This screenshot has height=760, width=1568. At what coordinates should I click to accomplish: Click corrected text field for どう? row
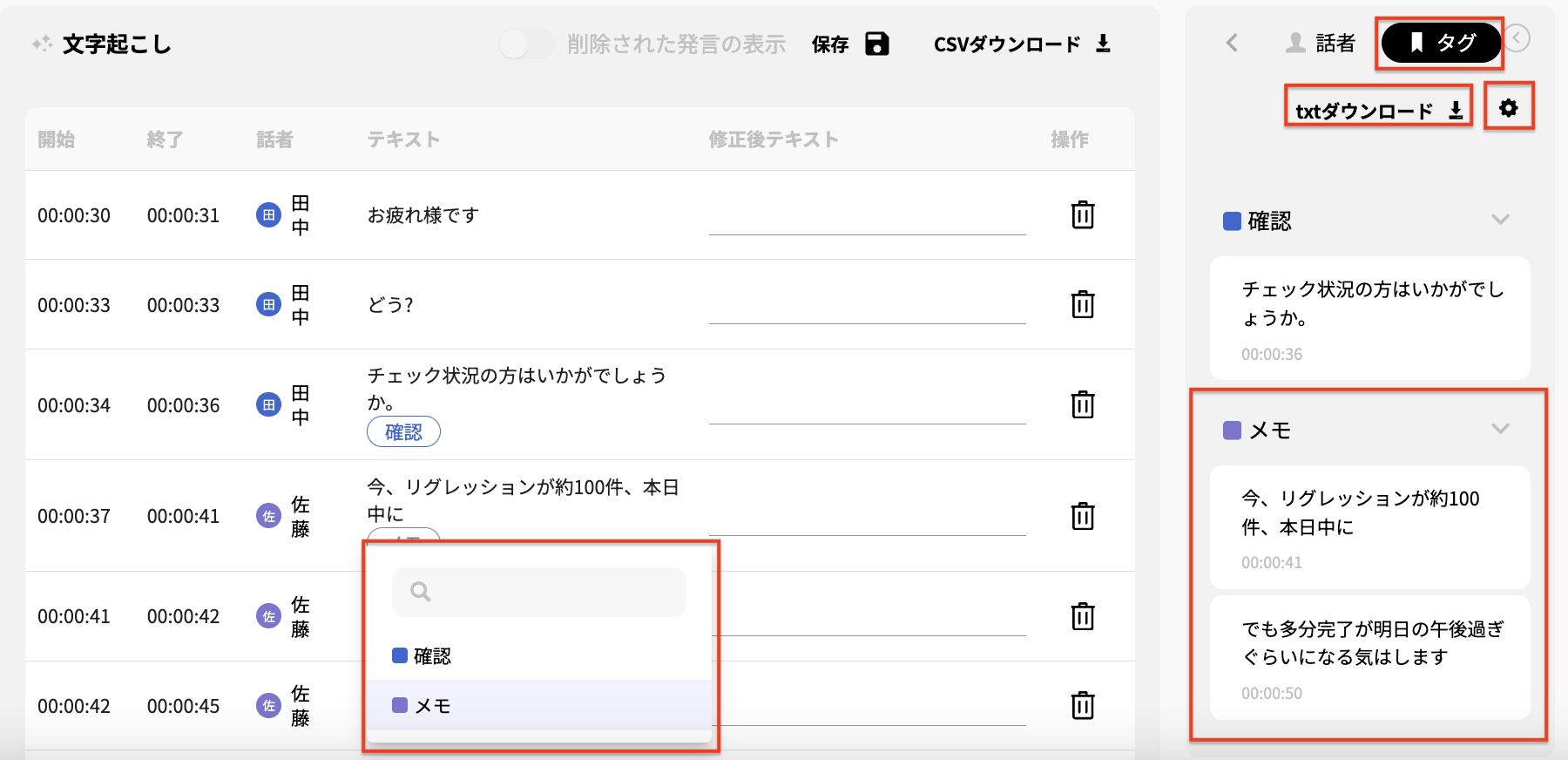[x=868, y=306]
